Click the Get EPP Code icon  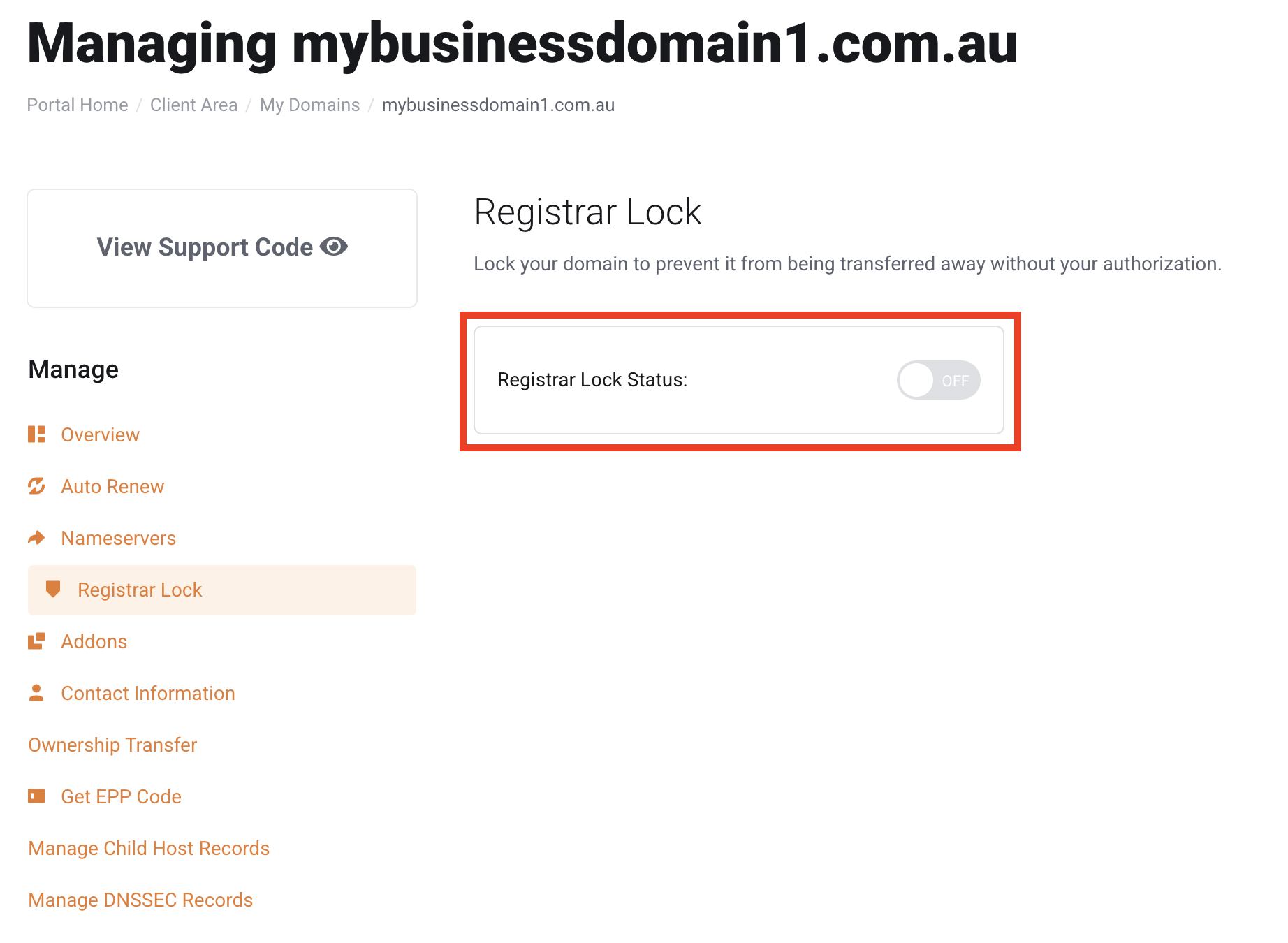(36, 796)
